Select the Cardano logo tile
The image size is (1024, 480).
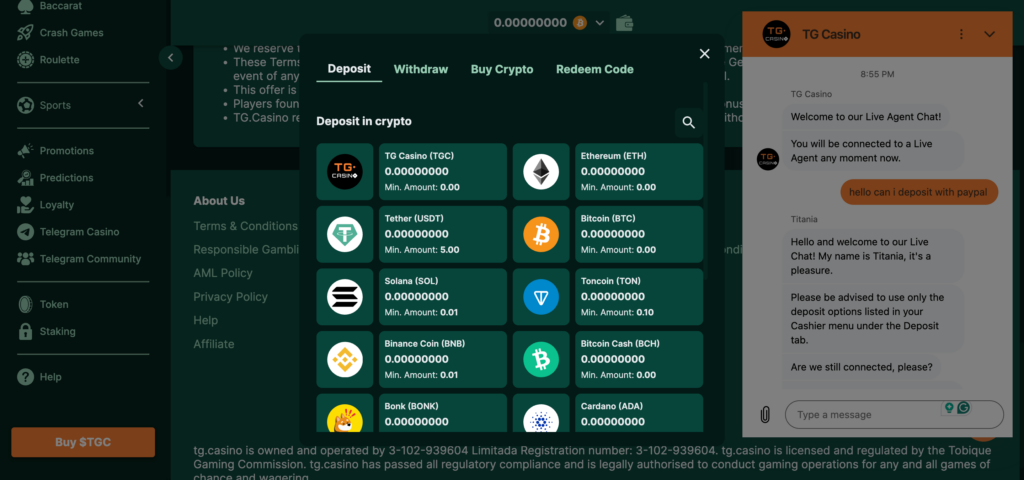tap(541, 413)
